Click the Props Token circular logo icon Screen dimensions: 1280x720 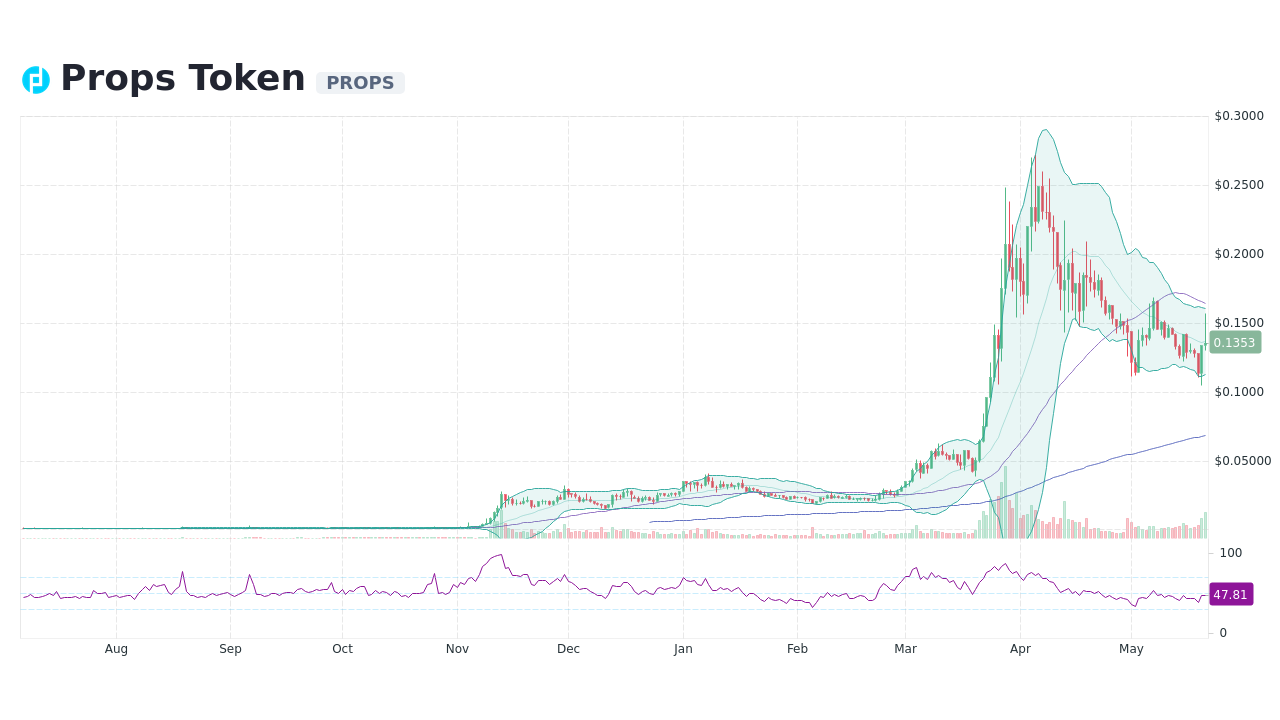pos(36,79)
